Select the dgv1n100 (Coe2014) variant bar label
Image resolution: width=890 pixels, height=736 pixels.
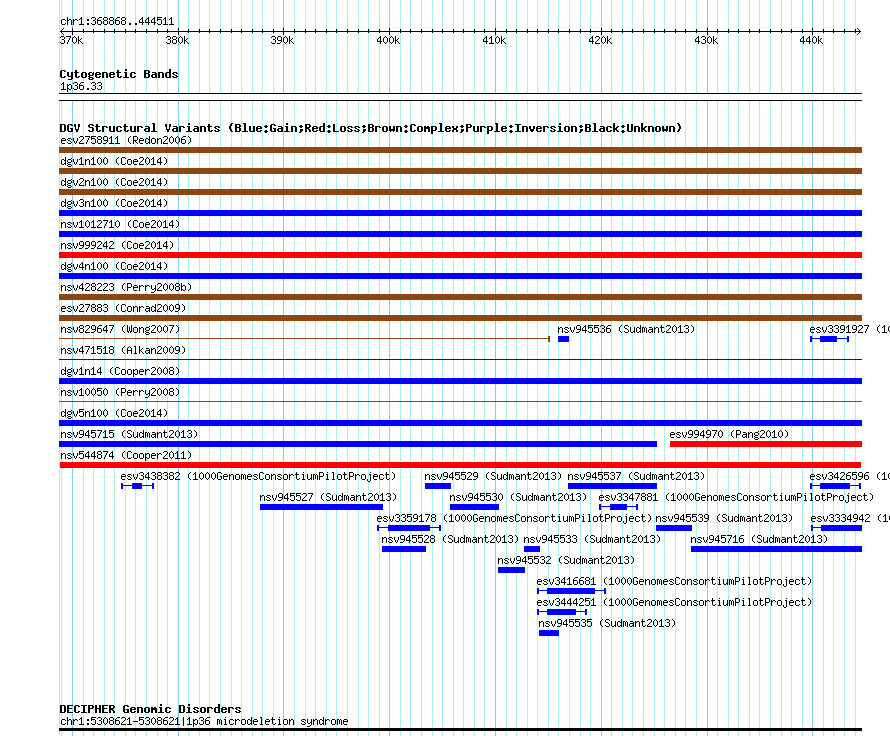[x=114, y=161]
